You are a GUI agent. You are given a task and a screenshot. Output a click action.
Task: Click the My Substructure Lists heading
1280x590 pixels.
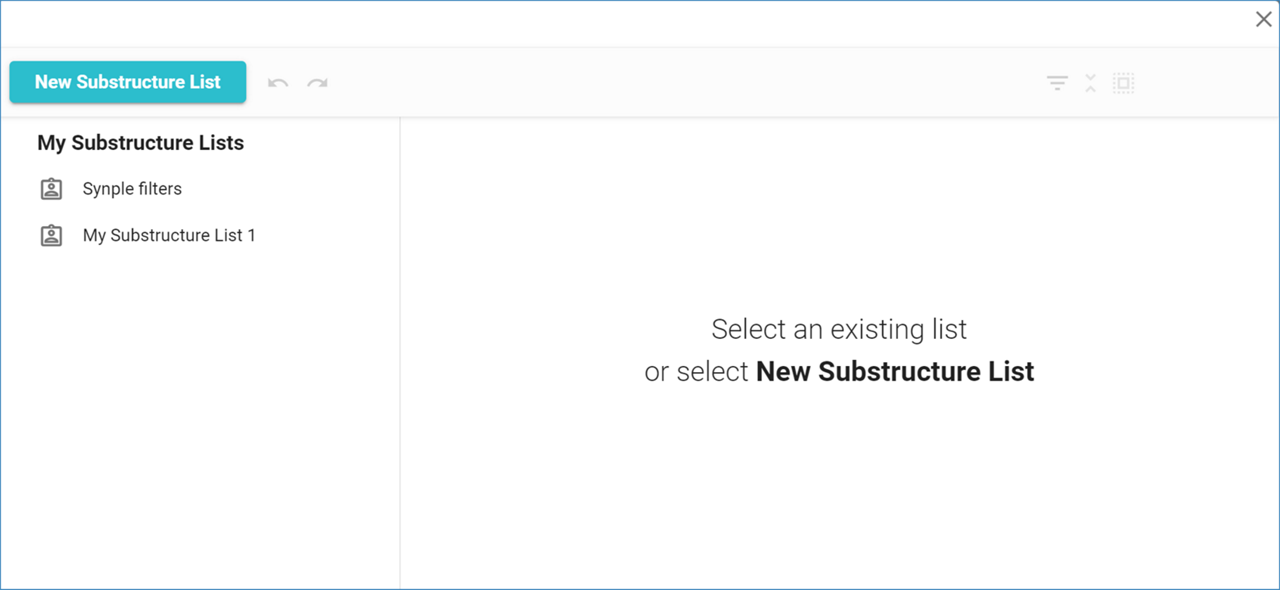pyautogui.click(x=140, y=143)
